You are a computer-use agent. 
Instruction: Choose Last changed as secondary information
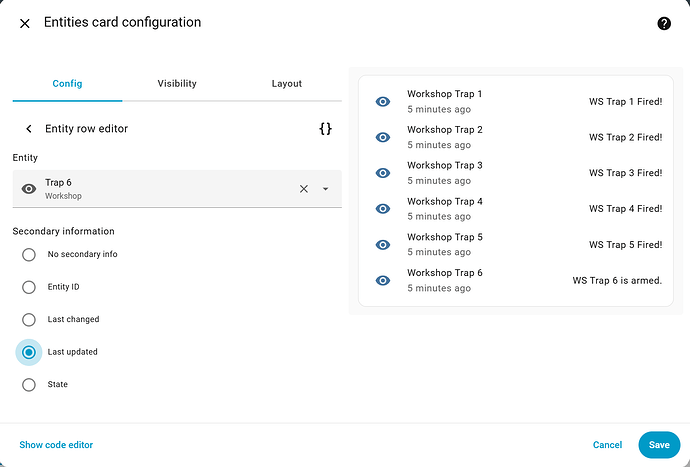(29, 319)
